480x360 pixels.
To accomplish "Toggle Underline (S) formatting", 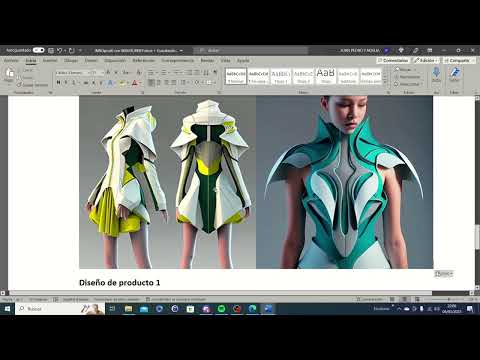I will point(73,82).
